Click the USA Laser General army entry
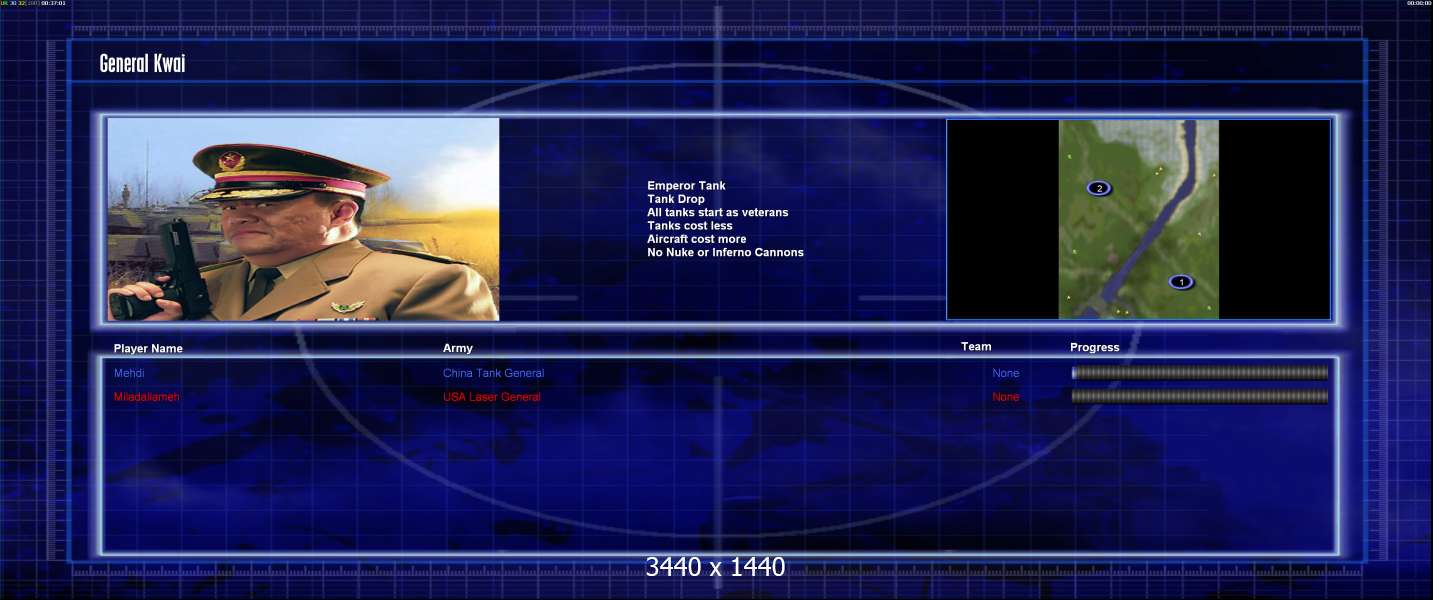Image resolution: width=1433 pixels, height=600 pixels. pos(492,397)
